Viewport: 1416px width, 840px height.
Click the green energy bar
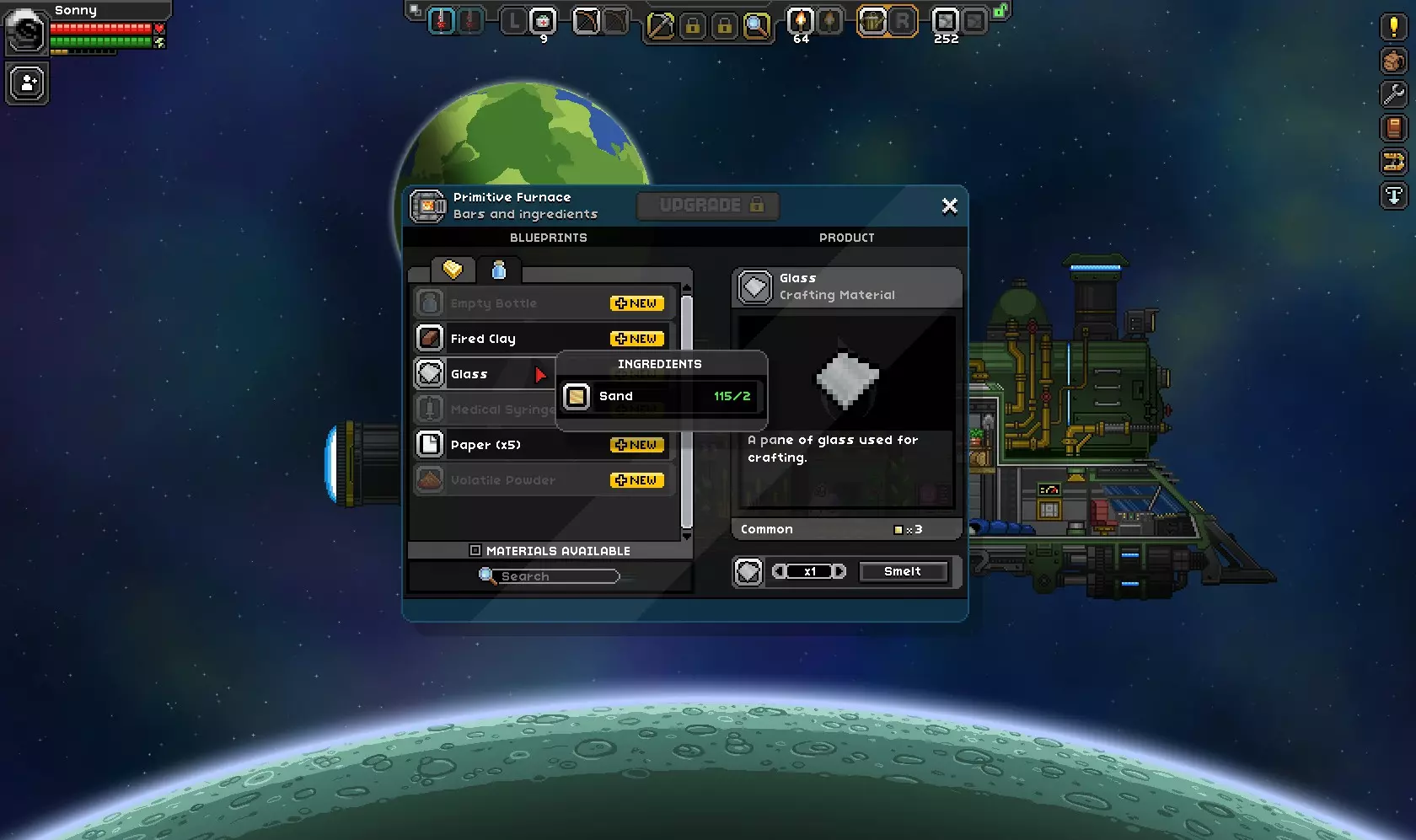point(101,41)
